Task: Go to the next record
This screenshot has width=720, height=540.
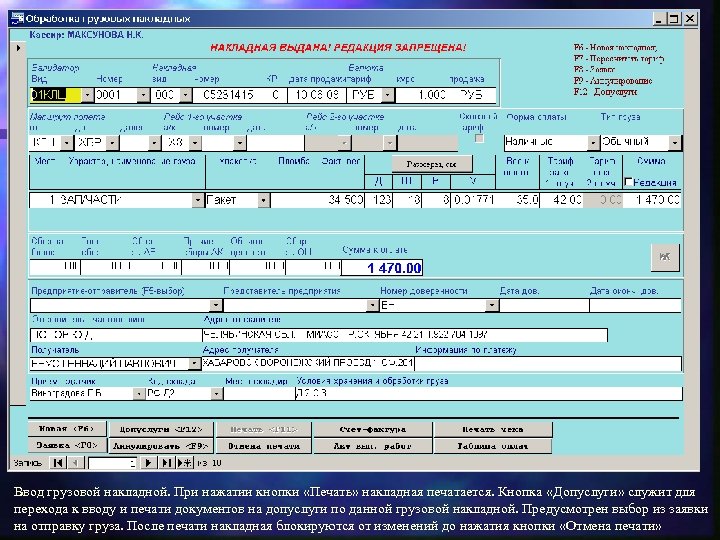Action: [148, 462]
